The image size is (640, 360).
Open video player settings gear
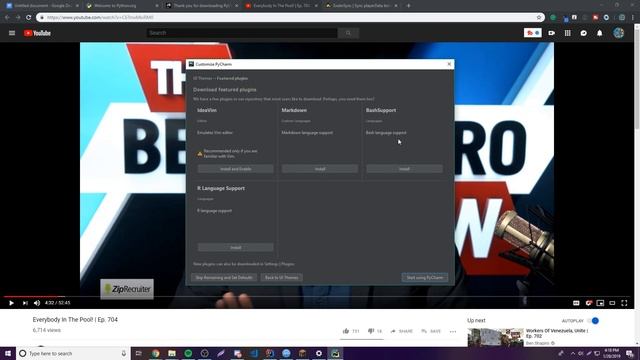tap(588, 303)
